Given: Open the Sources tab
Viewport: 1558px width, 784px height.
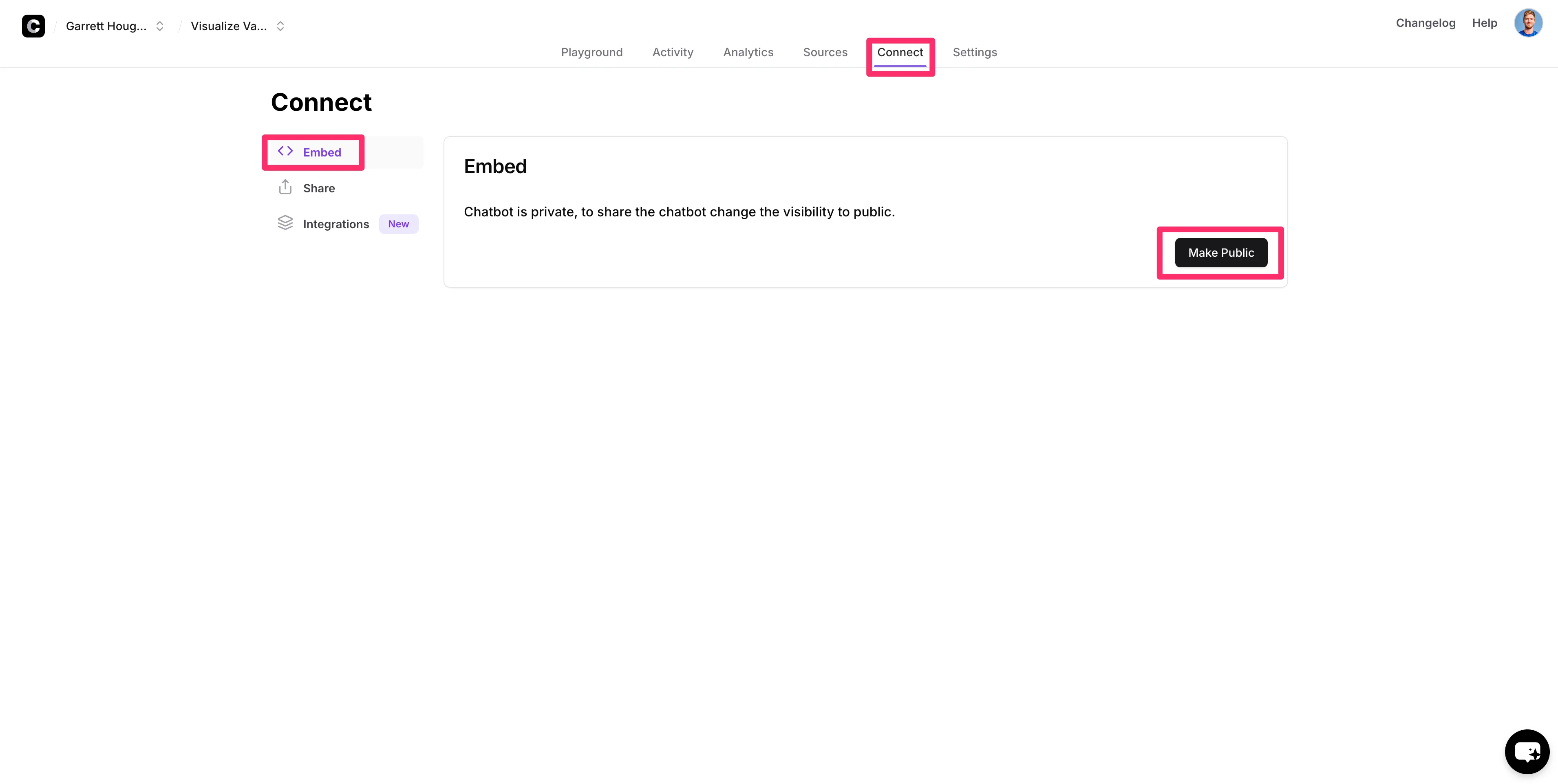Looking at the screenshot, I should point(825,52).
